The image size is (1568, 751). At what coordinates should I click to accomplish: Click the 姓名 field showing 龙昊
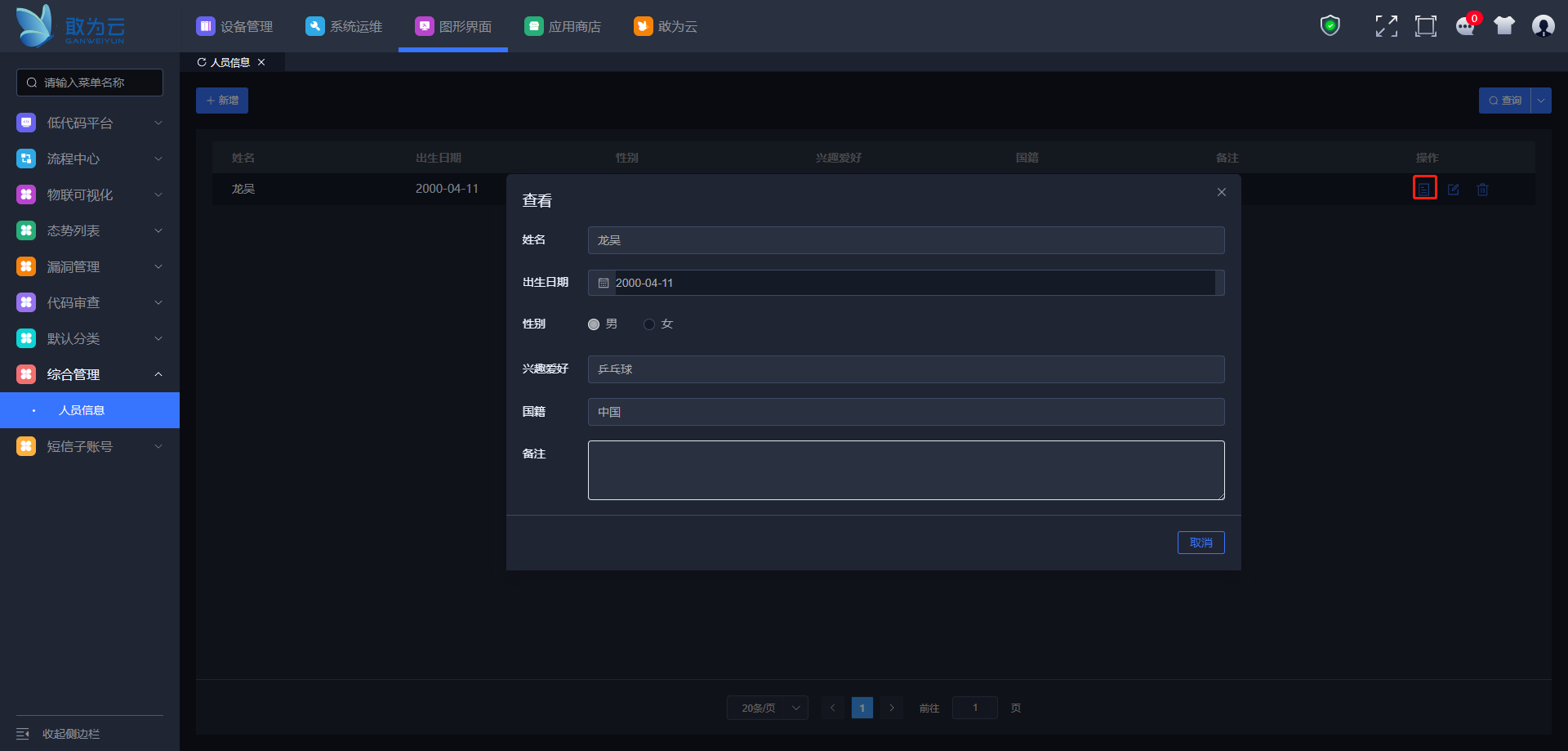point(906,240)
